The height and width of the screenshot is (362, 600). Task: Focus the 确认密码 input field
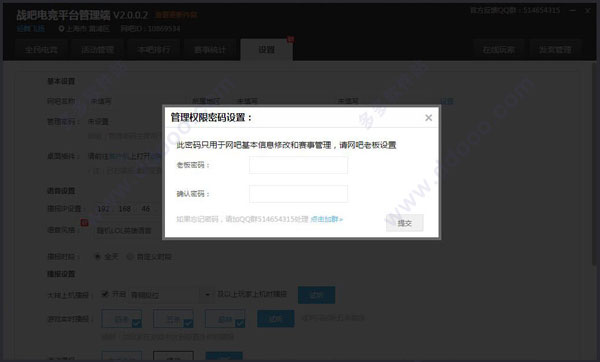click(298, 194)
